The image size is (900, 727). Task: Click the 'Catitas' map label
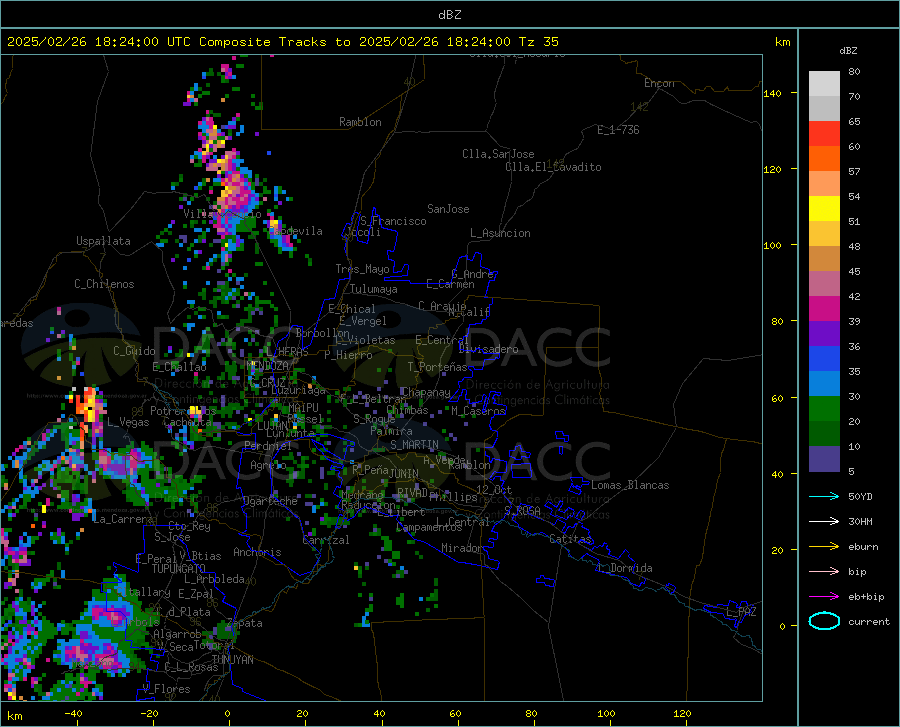click(x=570, y=539)
